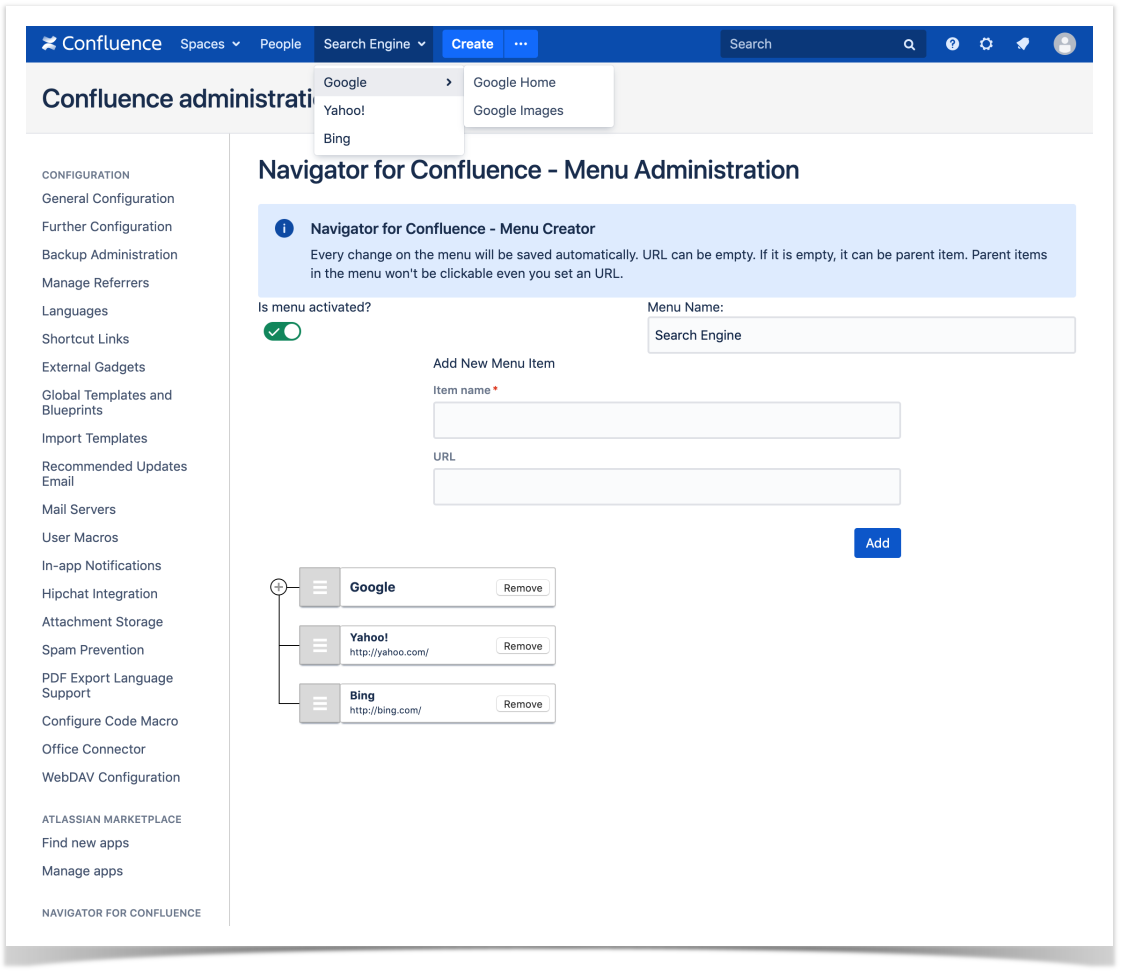
Task: Click the drag handle for Google item
Action: (320, 587)
